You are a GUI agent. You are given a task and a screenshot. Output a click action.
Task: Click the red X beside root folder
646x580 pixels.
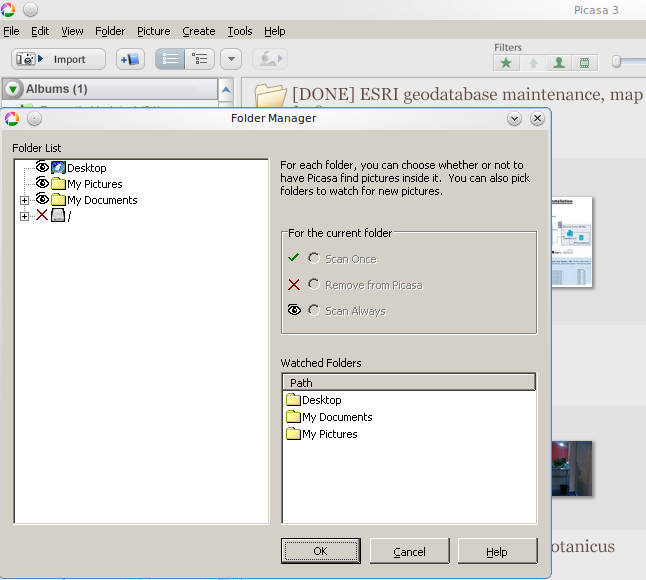(x=42, y=215)
